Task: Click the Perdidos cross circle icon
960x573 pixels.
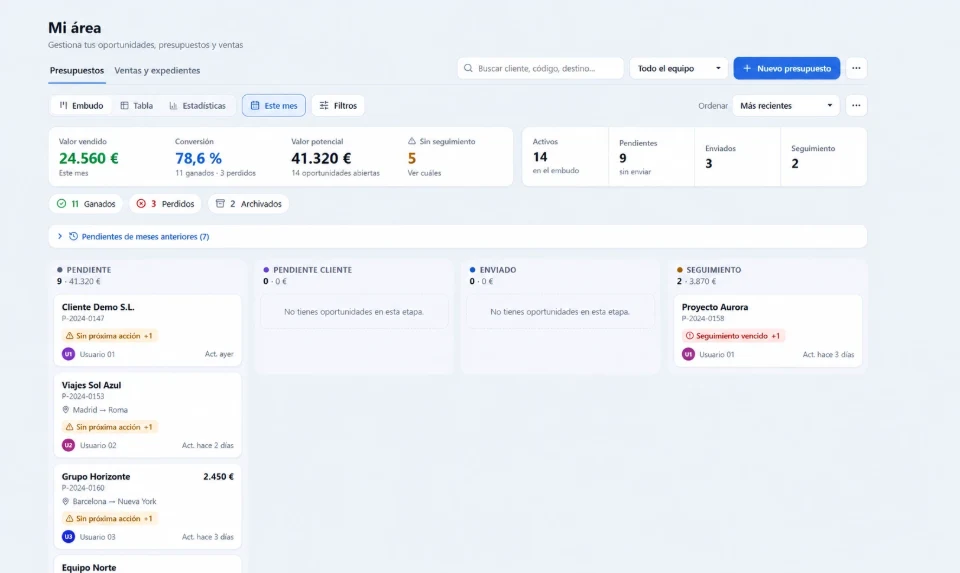Action: pyautogui.click(x=141, y=204)
